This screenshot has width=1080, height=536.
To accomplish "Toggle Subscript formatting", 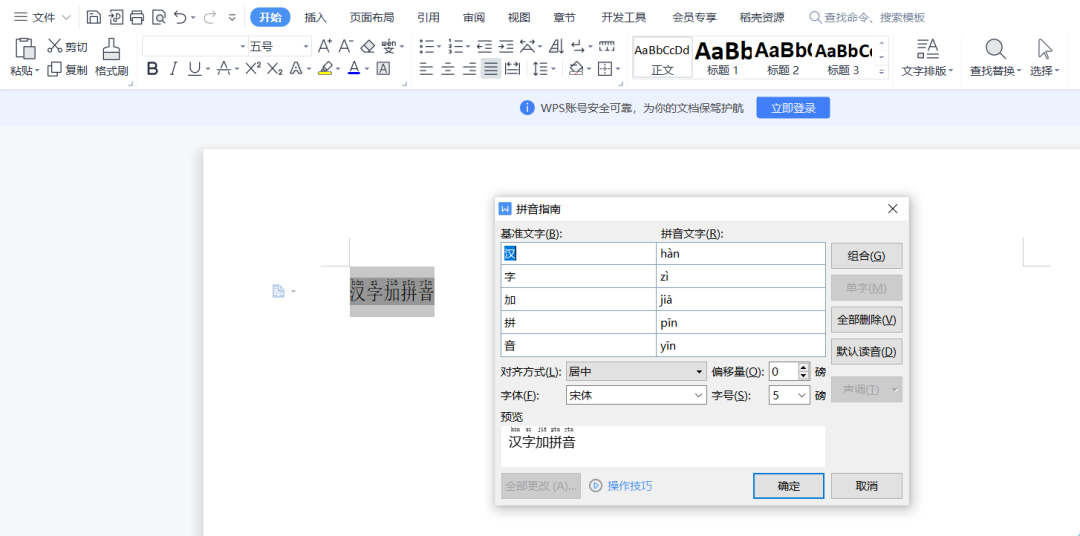I will (274, 69).
